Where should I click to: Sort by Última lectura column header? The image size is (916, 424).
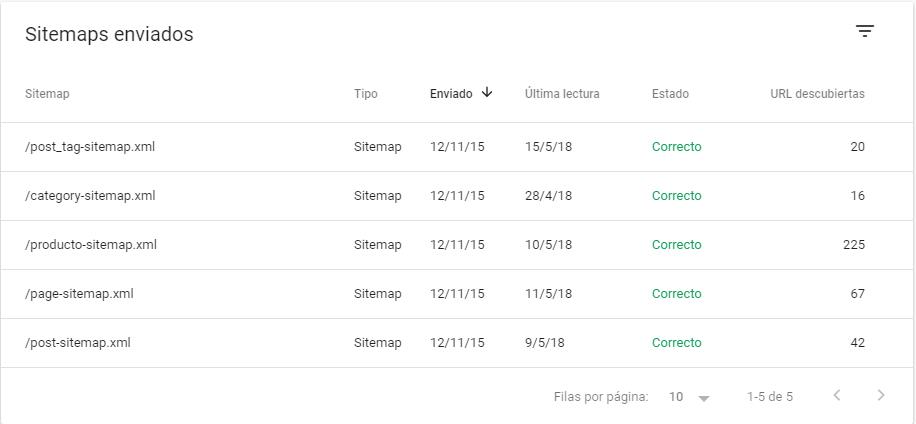tap(562, 94)
